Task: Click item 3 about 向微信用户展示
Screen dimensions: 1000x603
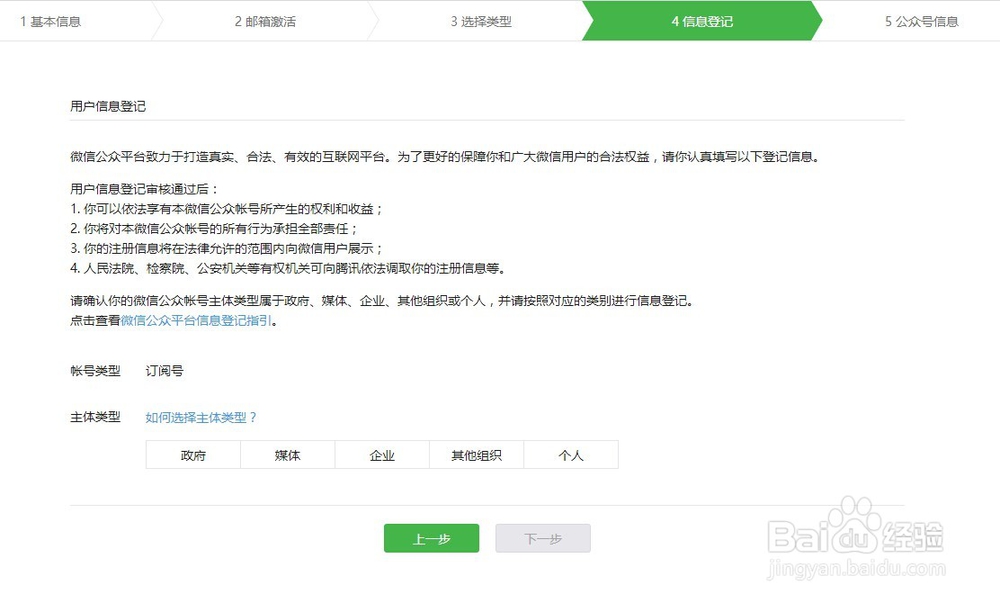Action: (x=226, y=248)
